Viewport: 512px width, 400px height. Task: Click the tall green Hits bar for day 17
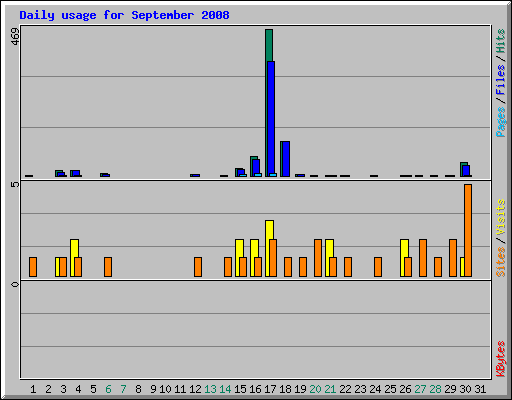[x=269, y=45]
